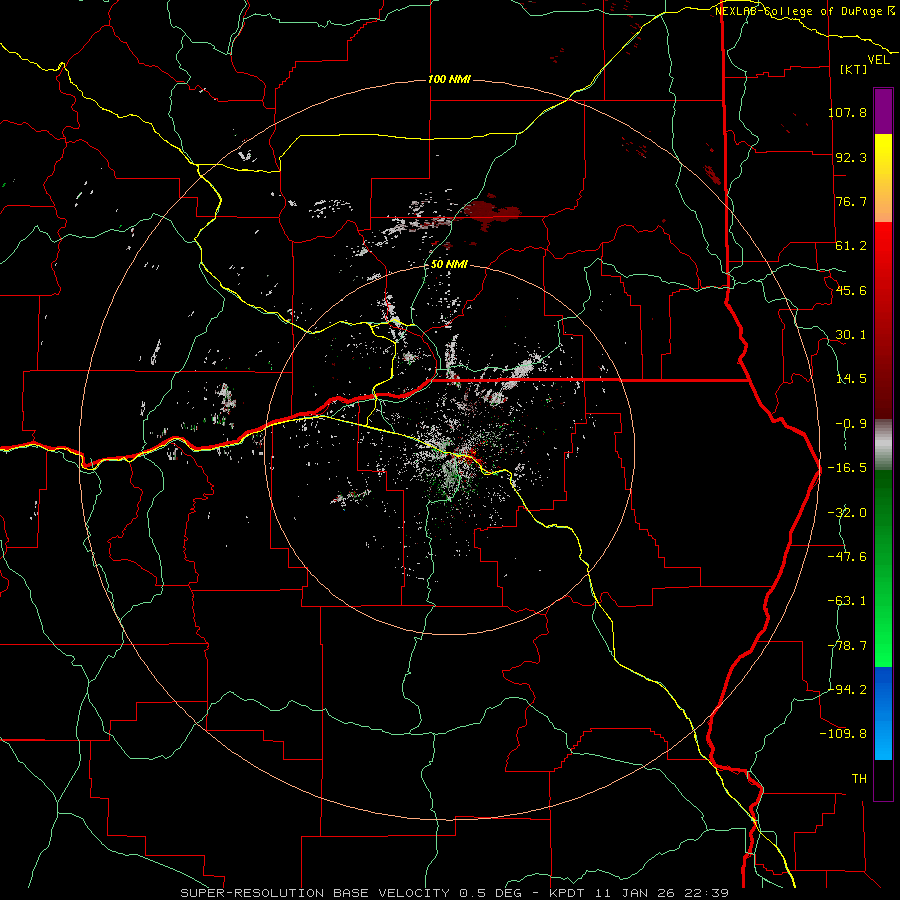
Task: Click the NEXLAB-College of DuPage label
Action: click(804, 11)
